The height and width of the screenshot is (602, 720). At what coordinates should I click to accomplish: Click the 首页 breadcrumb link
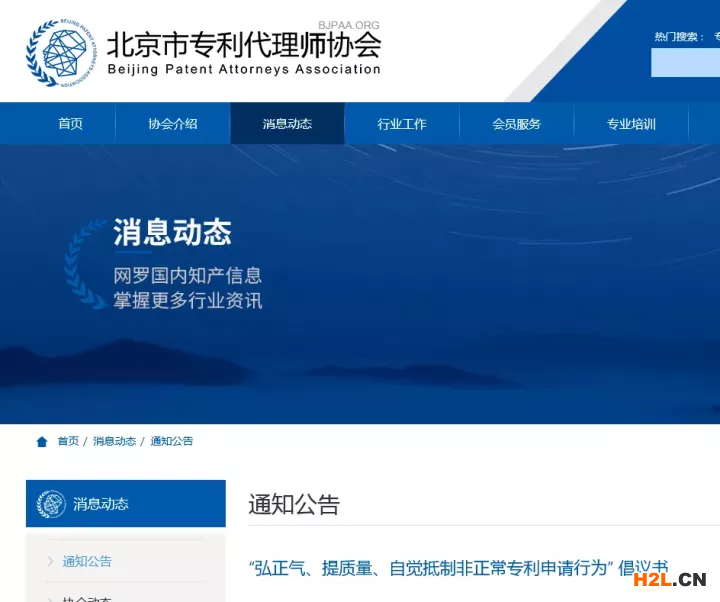point(68,441)
